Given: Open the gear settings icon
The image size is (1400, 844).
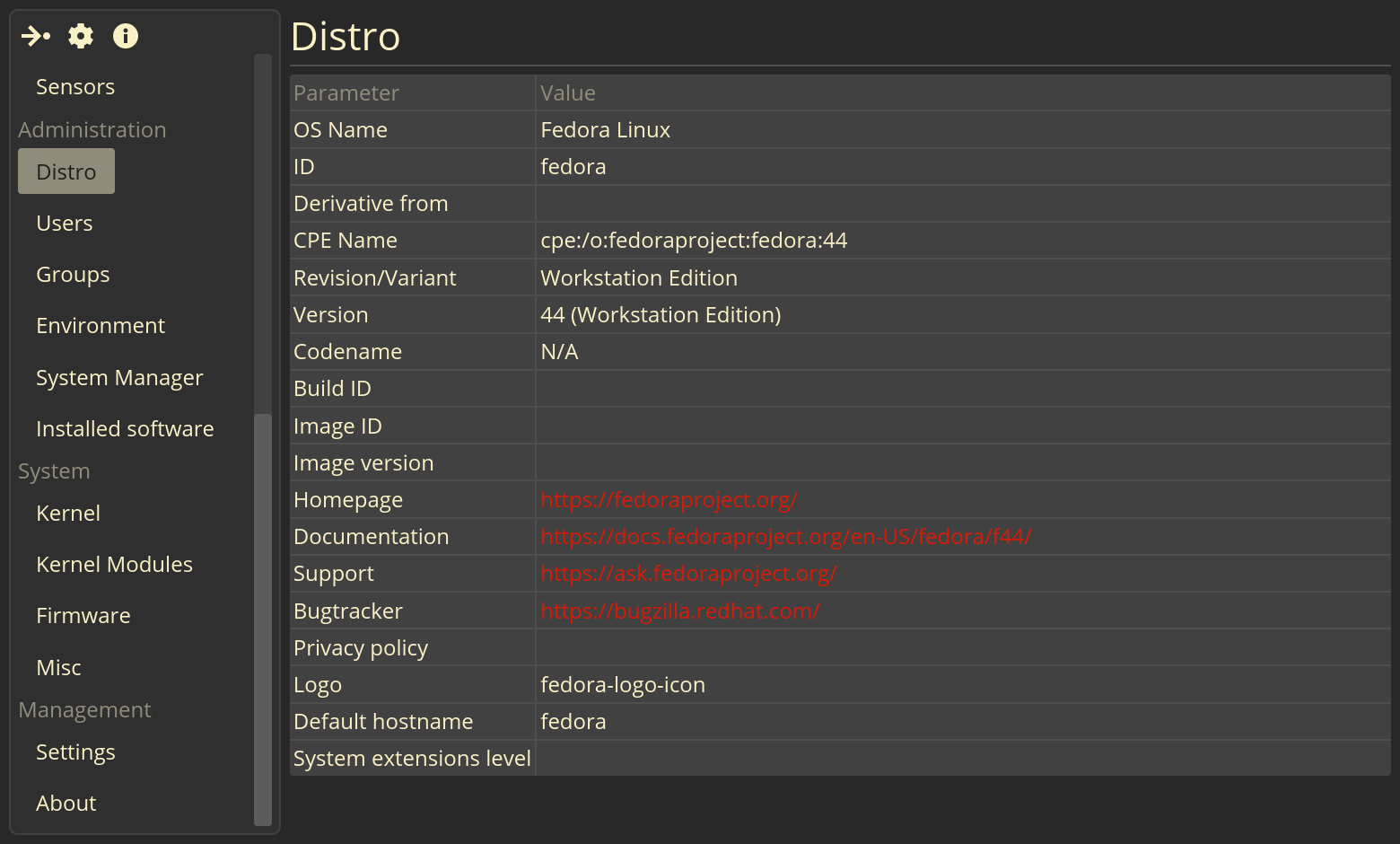Looking at the screenshot, I should (x=81, y=36).
